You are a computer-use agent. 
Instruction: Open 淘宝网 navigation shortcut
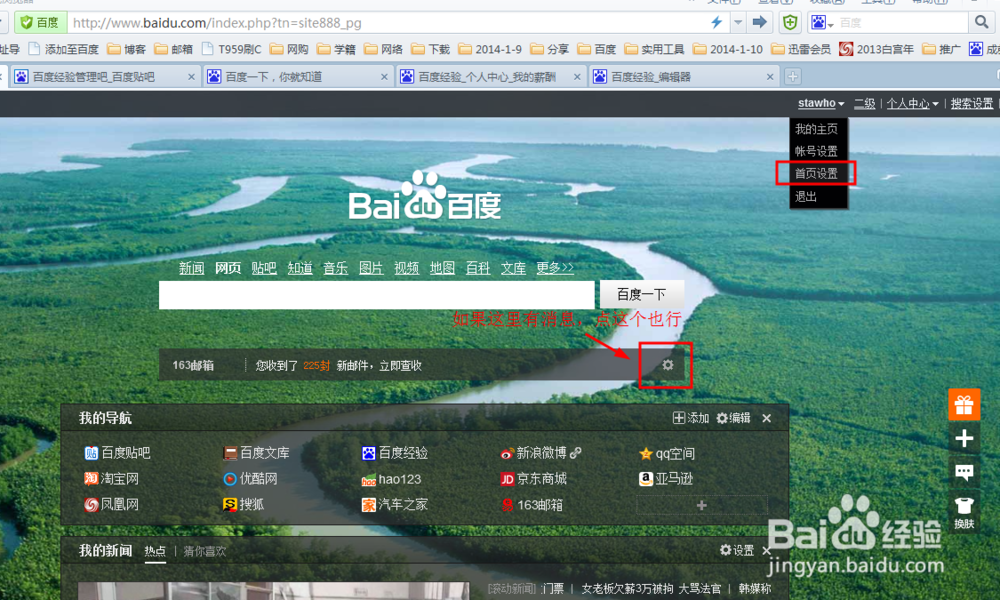click(112, 479)
